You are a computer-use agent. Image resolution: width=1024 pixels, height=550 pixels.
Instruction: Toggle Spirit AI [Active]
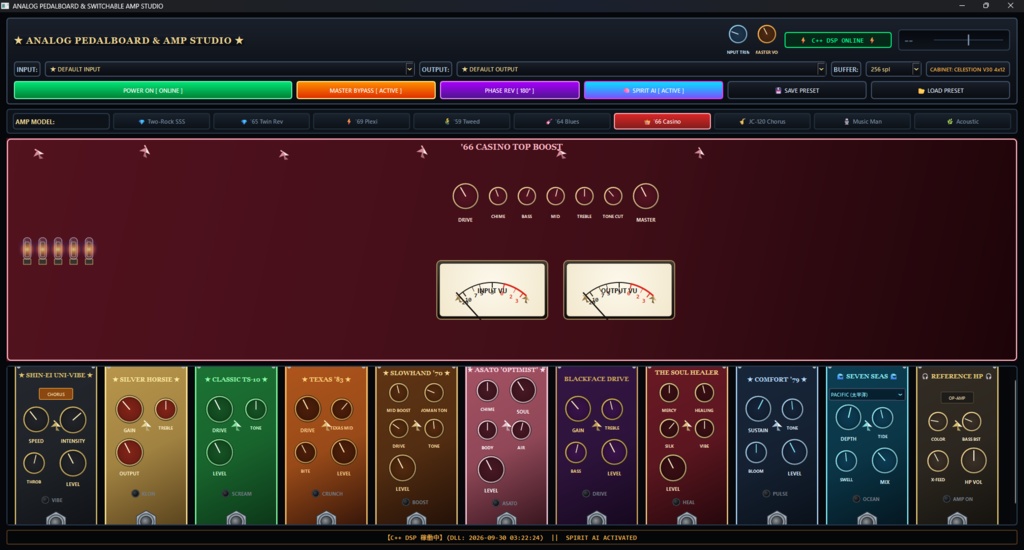653,90
